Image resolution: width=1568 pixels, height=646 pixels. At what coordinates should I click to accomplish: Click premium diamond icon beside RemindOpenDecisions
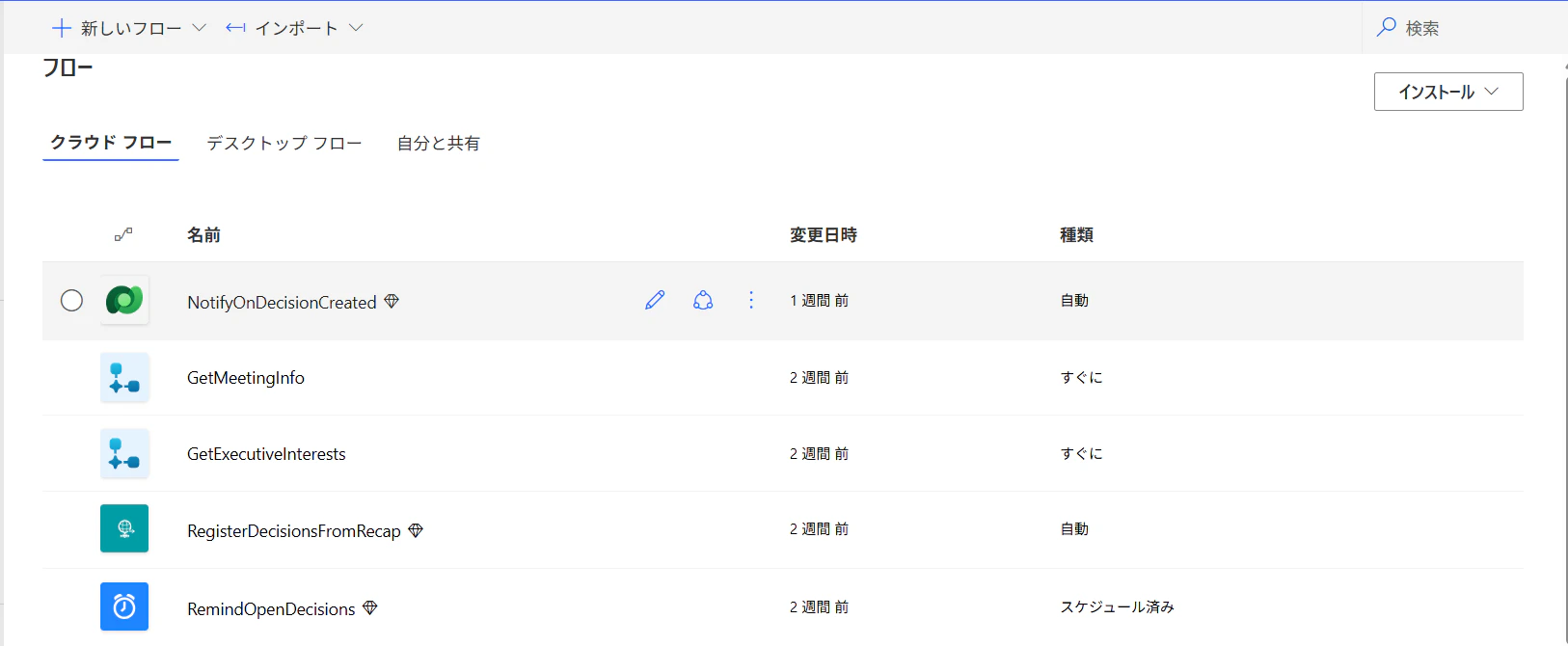370,608
